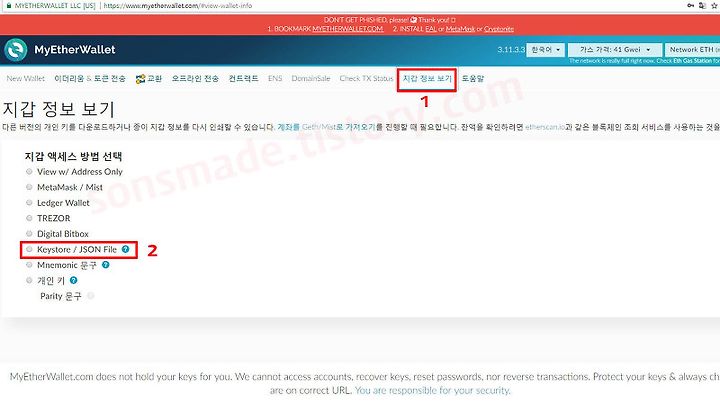The height and width of the screenshot is (404, 720).
Task: Click version number 3.11.3.3
Action: [511, 50]
